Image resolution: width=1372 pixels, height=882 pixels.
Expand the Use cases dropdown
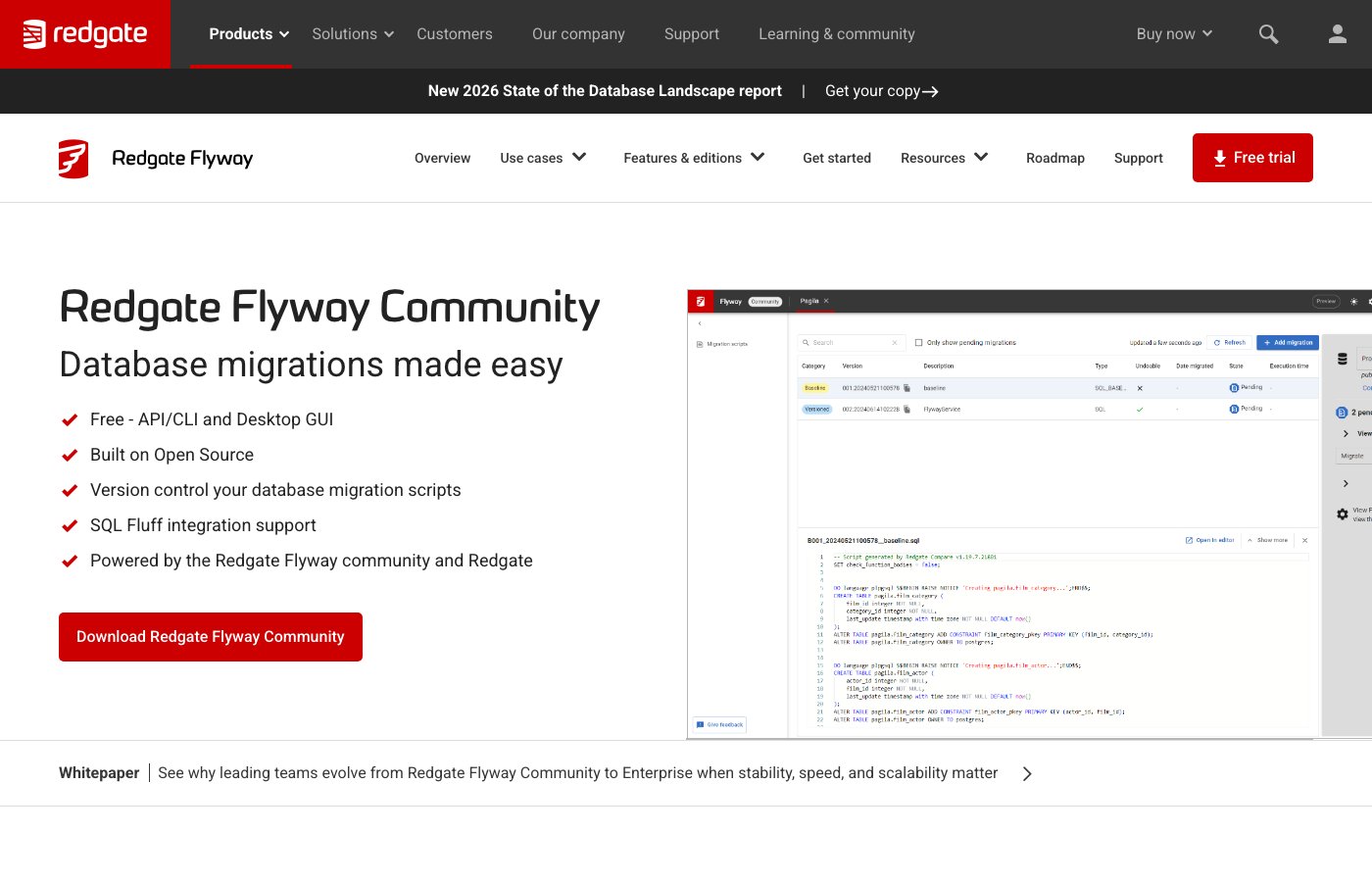point(543,157)
